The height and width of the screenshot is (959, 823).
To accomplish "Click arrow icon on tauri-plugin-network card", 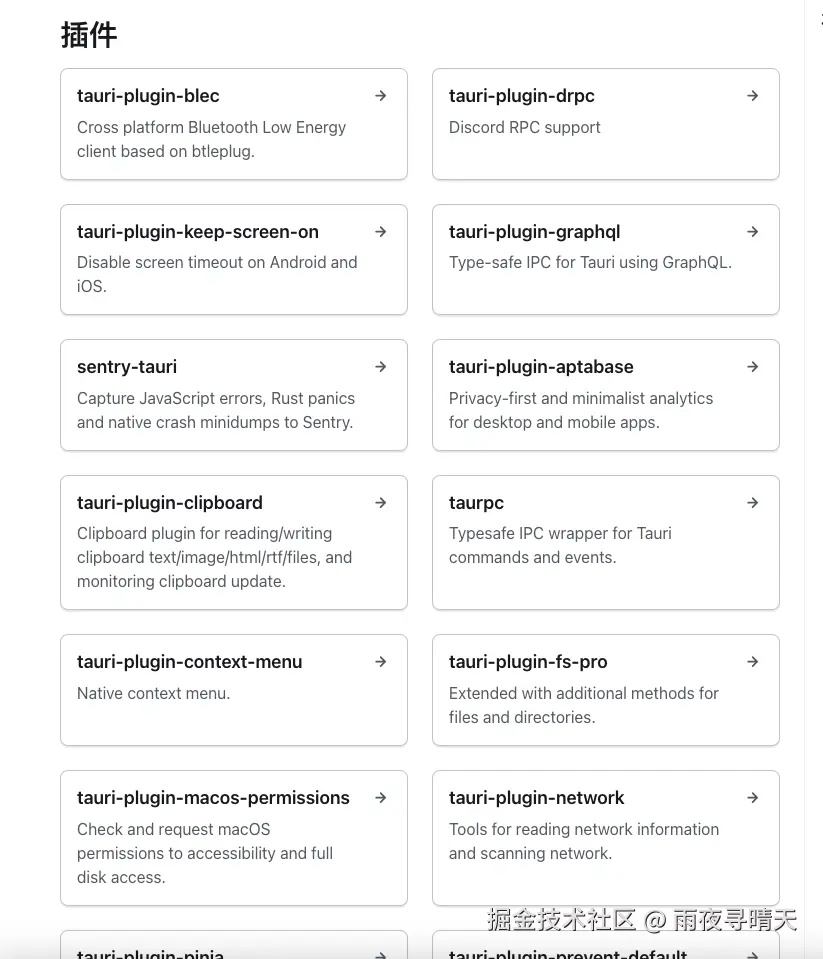I will tap(753, 798).
